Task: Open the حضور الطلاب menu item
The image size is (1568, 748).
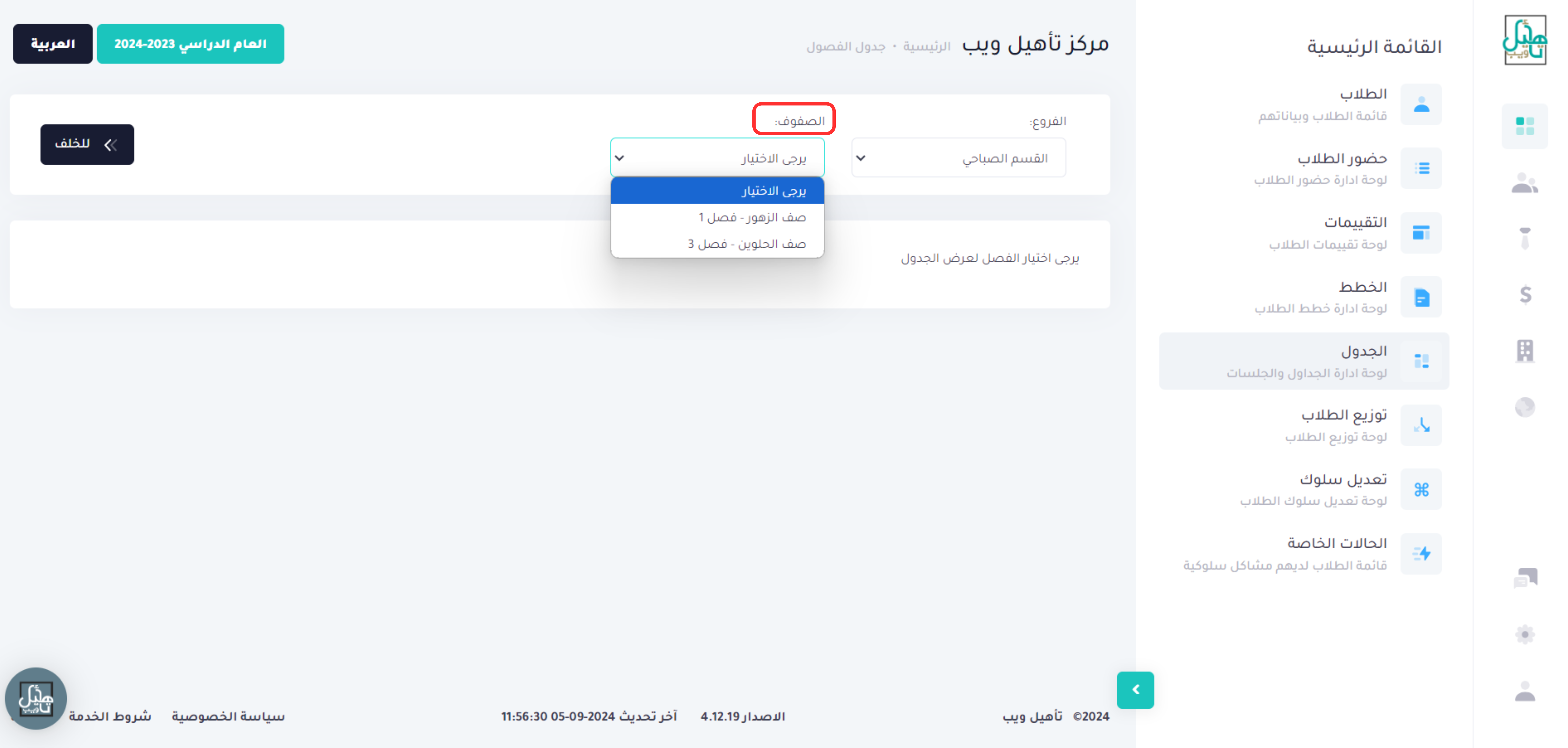Action: click(x=1304, y=169)
